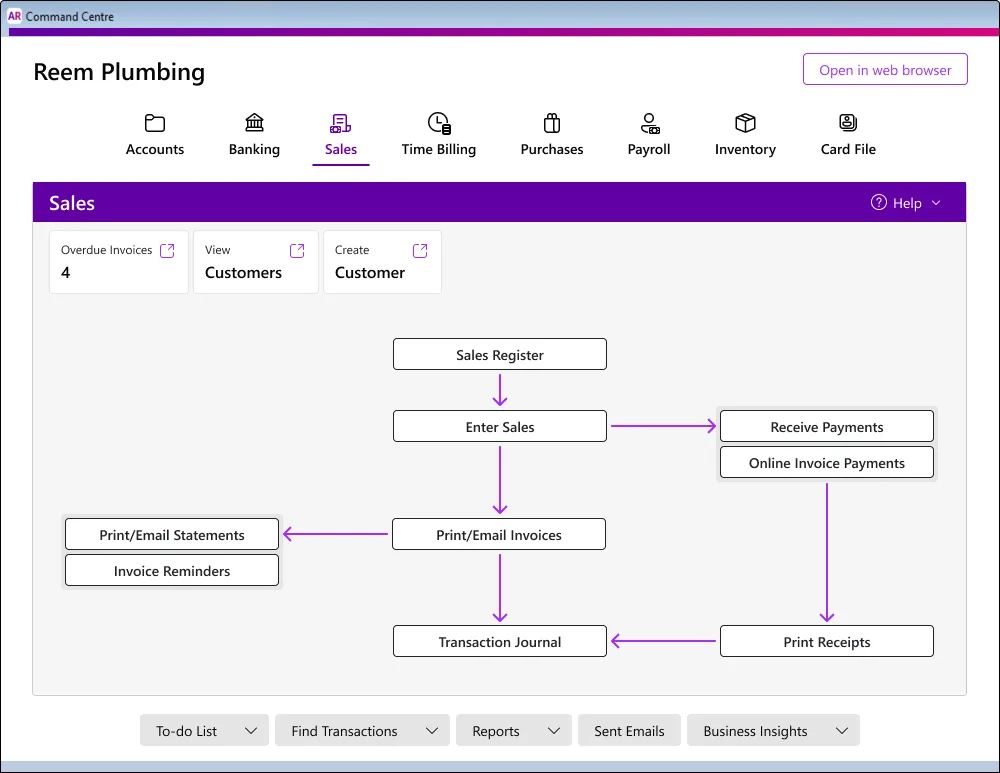Open Online Invoice Payments

(x=827, y=462)
